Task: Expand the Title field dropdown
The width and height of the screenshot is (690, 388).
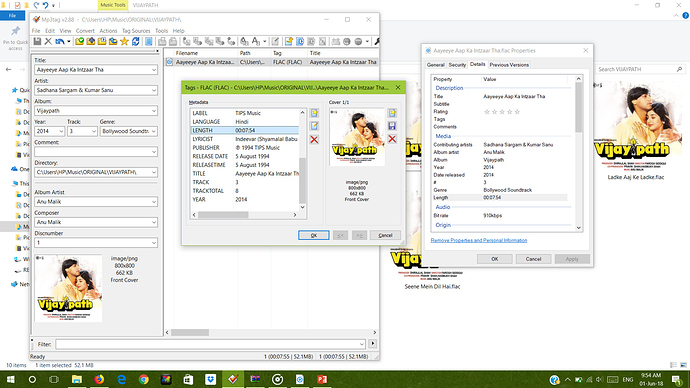Action: pos(154,70)
